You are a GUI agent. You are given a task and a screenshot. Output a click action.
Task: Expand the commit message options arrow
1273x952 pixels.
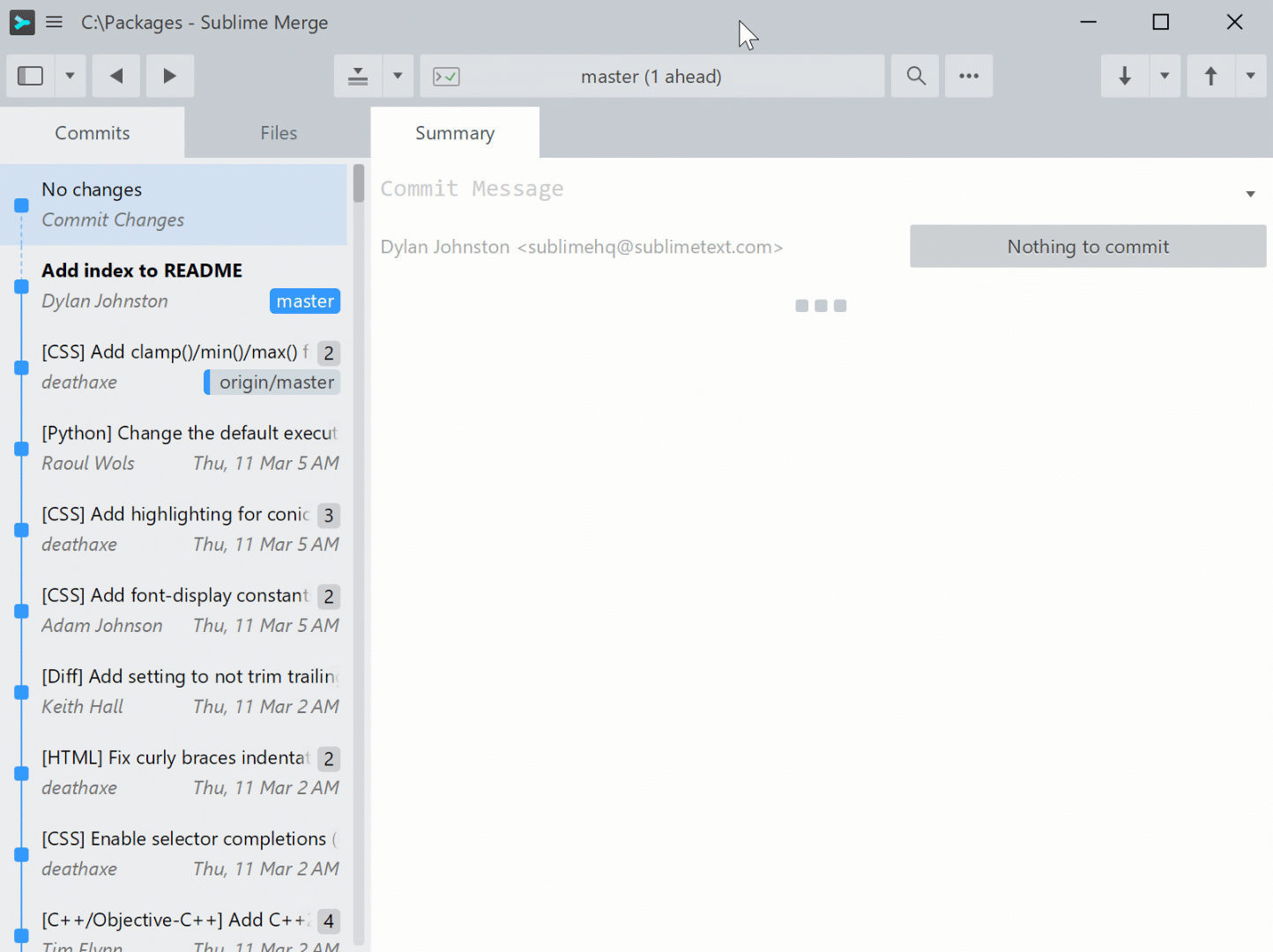click(x=1250, y=194)
